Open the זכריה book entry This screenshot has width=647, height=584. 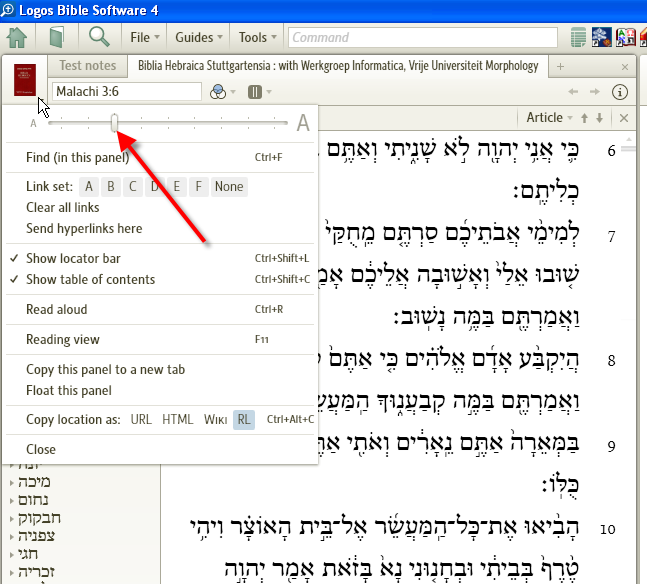coord(36,572)
